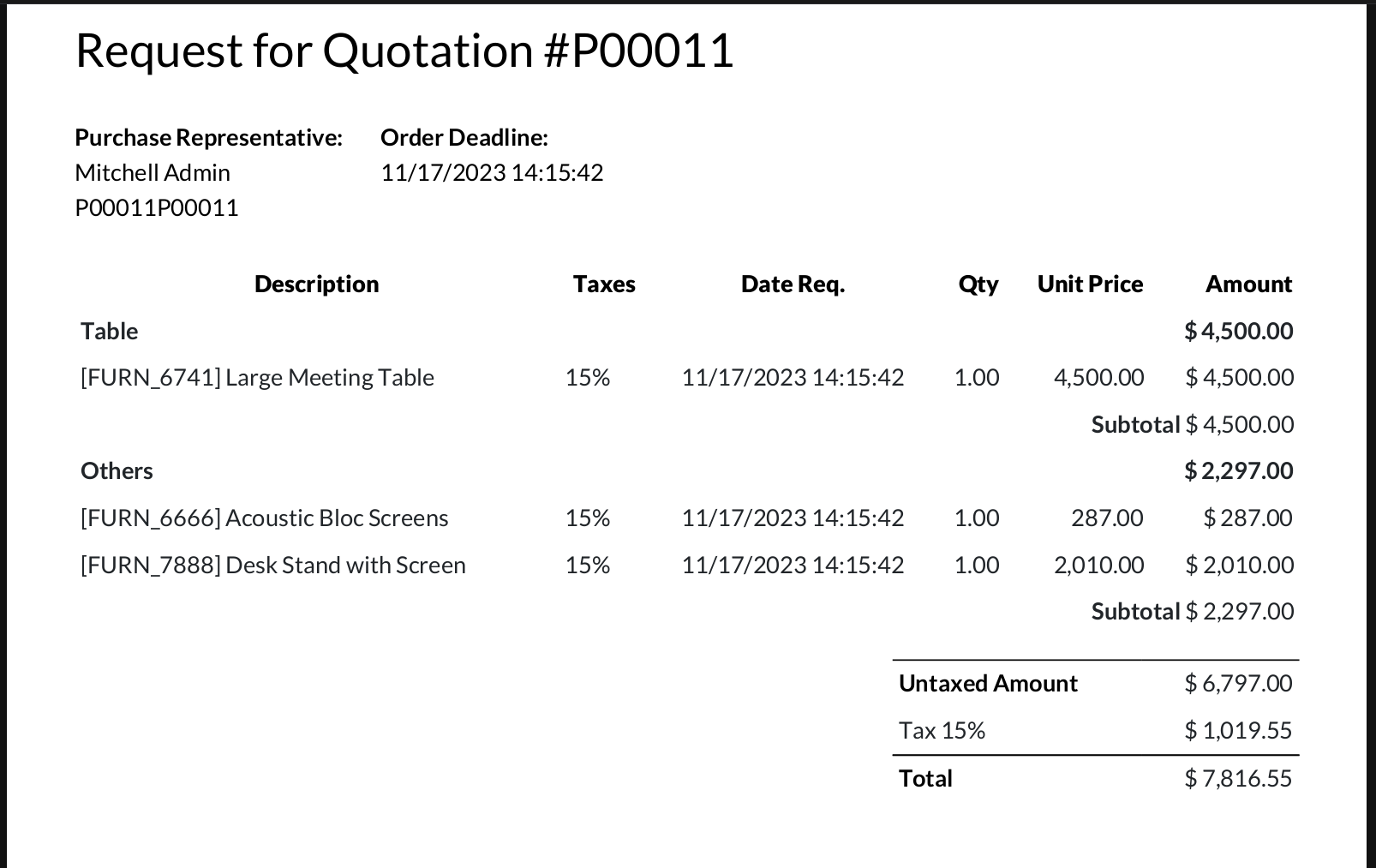Select the Others section title

117,471
